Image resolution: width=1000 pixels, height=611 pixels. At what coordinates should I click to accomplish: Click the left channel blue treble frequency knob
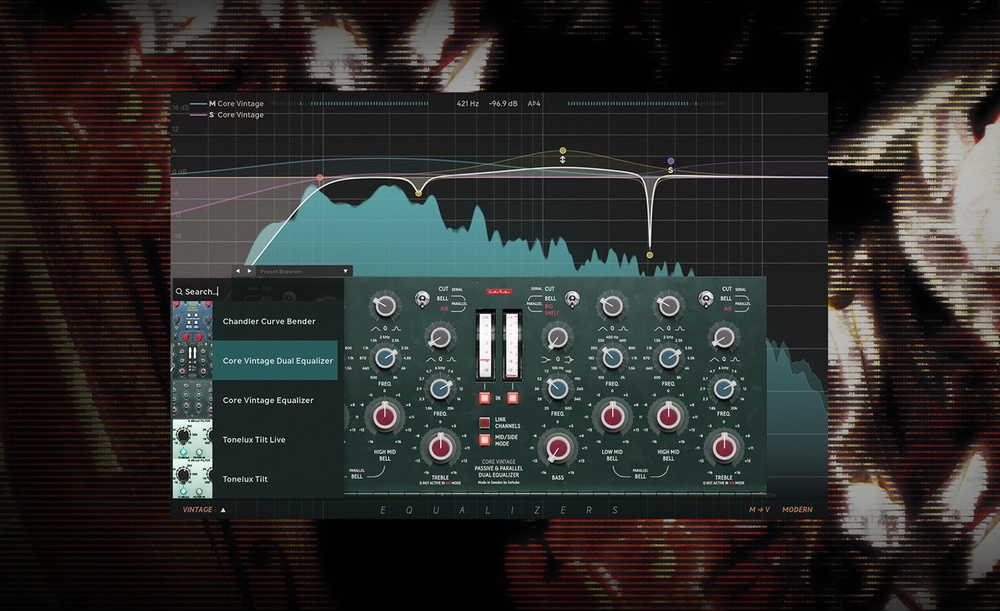coord(440,388)
